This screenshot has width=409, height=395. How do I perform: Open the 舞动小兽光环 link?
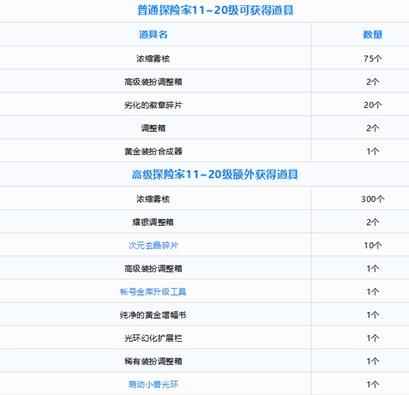point(153,385)
